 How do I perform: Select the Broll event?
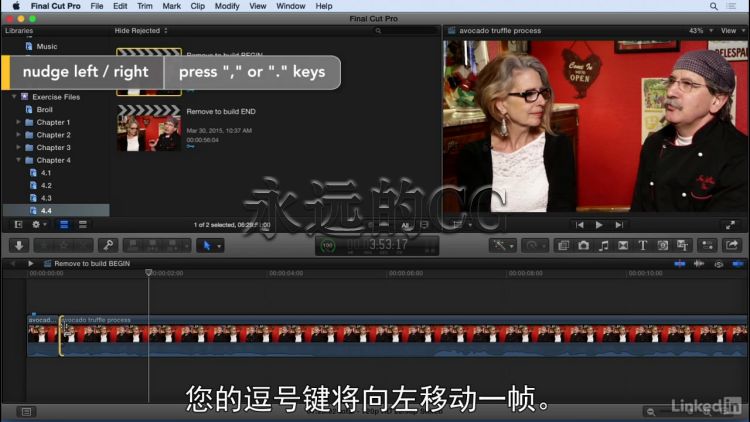point(44,110)
